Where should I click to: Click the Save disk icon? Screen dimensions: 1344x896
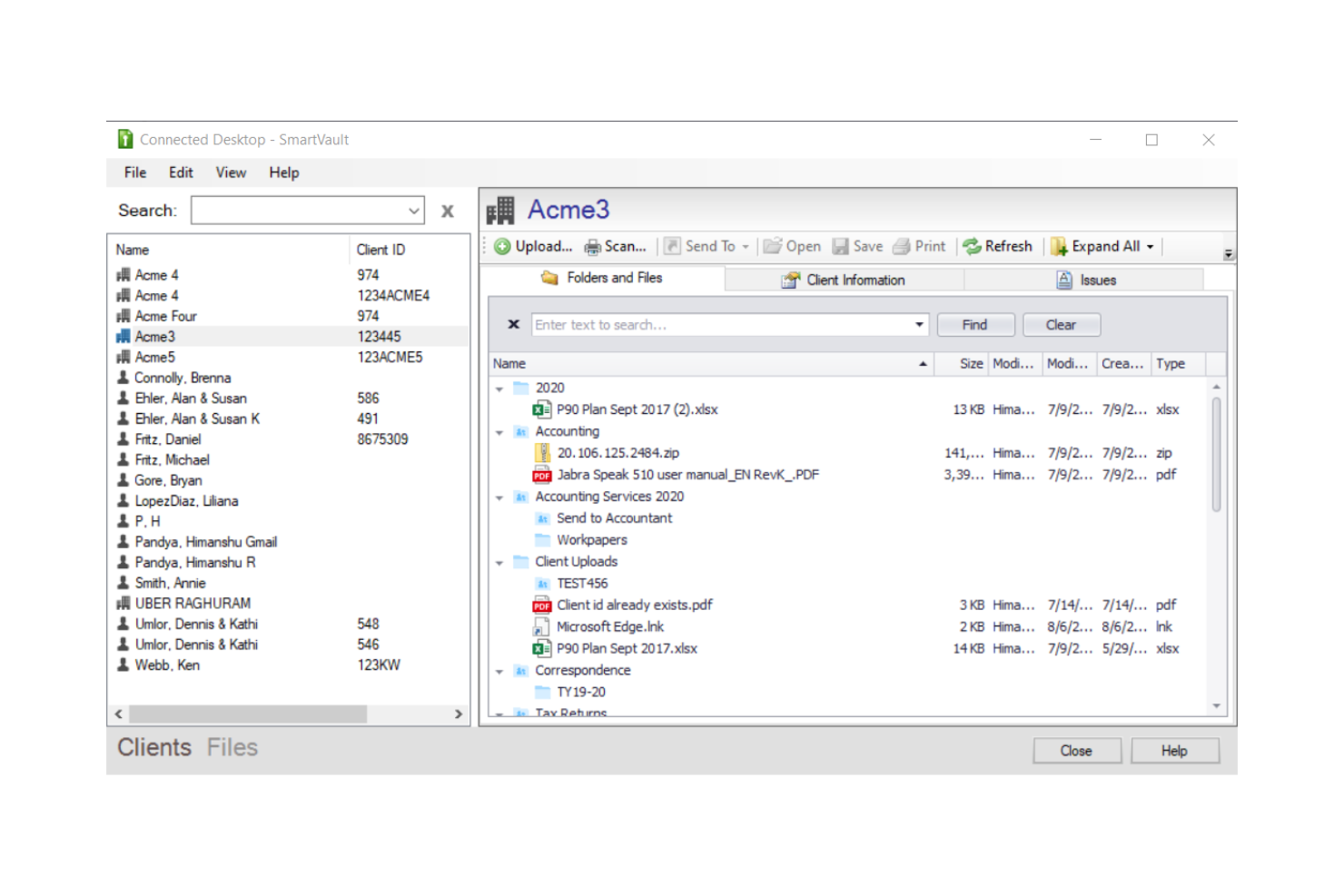tap(840, 246)
